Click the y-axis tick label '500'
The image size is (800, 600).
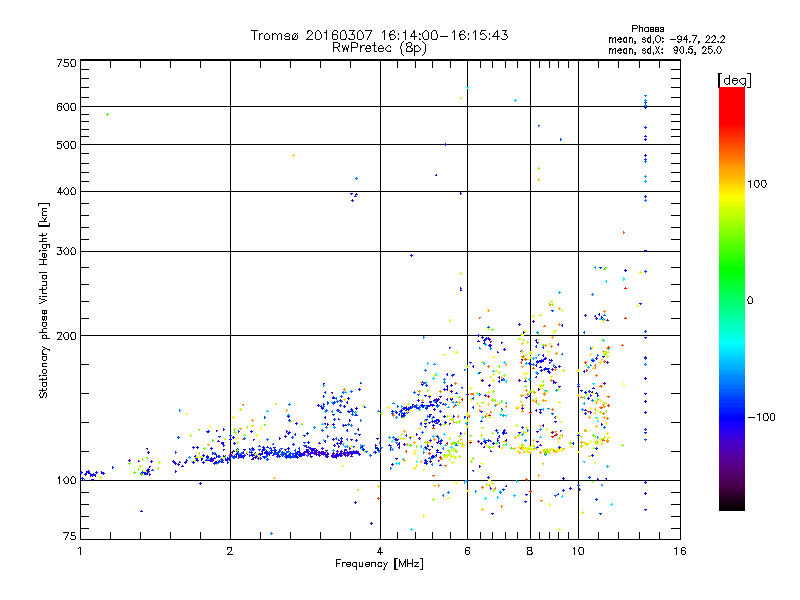tap(67, 145)
